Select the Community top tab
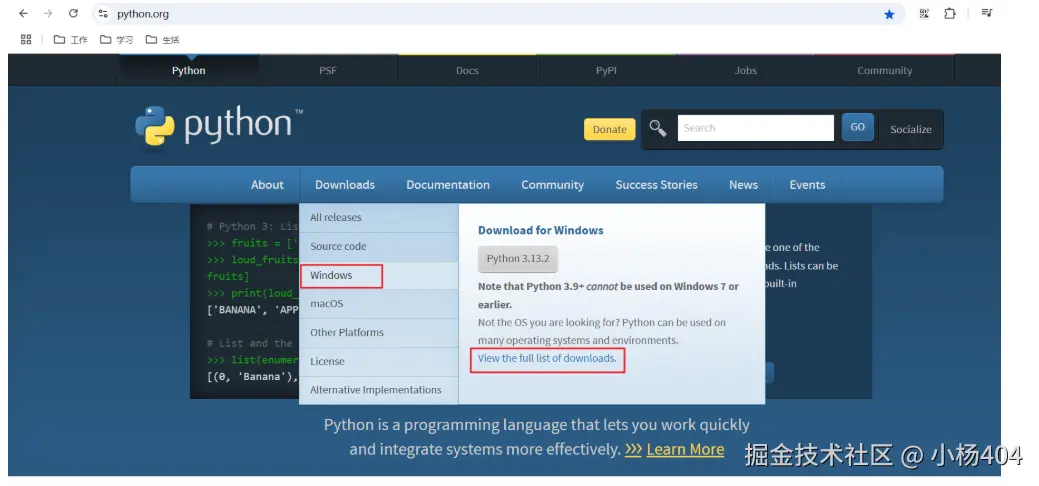1039x486 pixels. coord(885,70)
